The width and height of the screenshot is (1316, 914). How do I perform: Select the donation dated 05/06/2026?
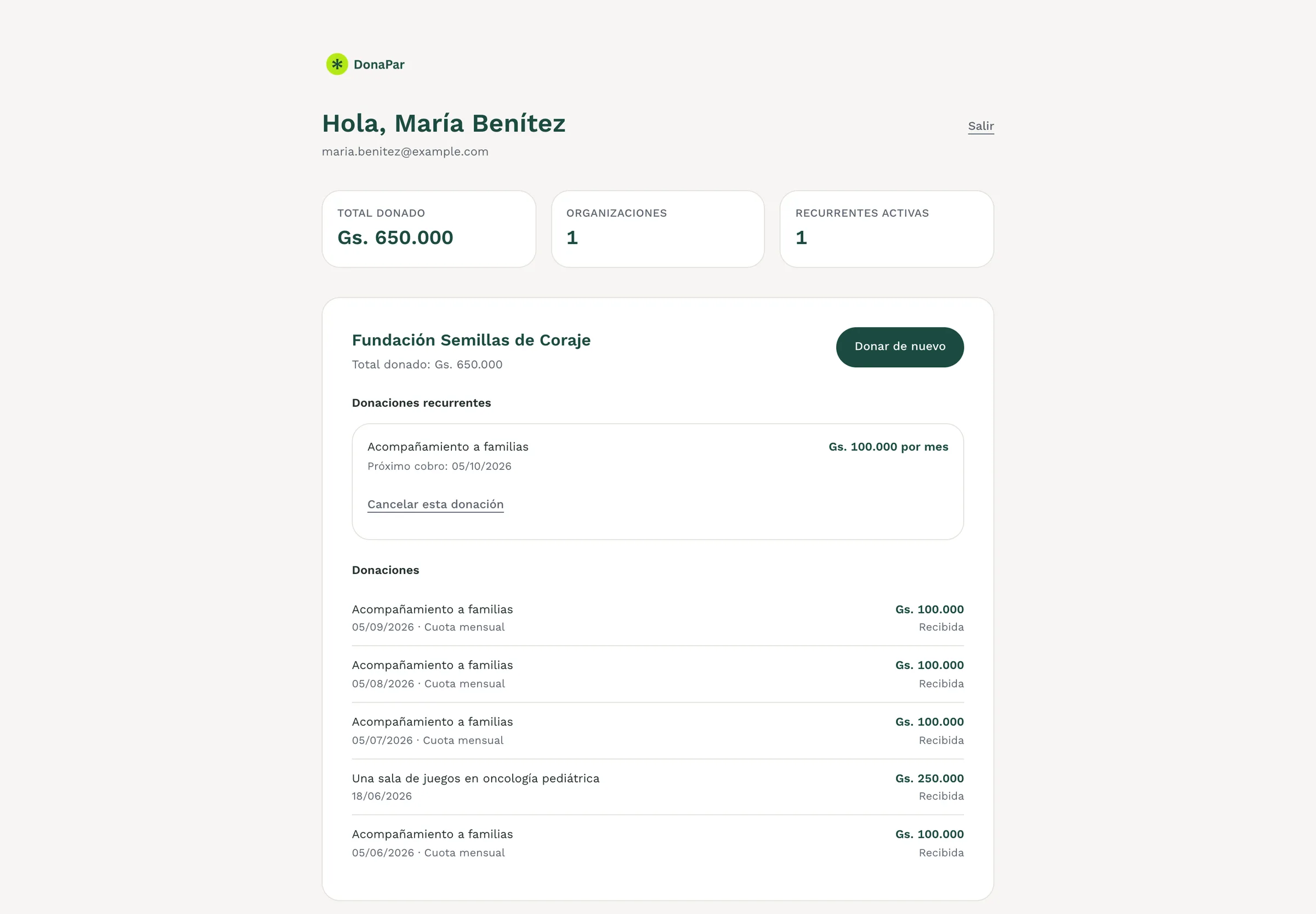click(657, 843)
